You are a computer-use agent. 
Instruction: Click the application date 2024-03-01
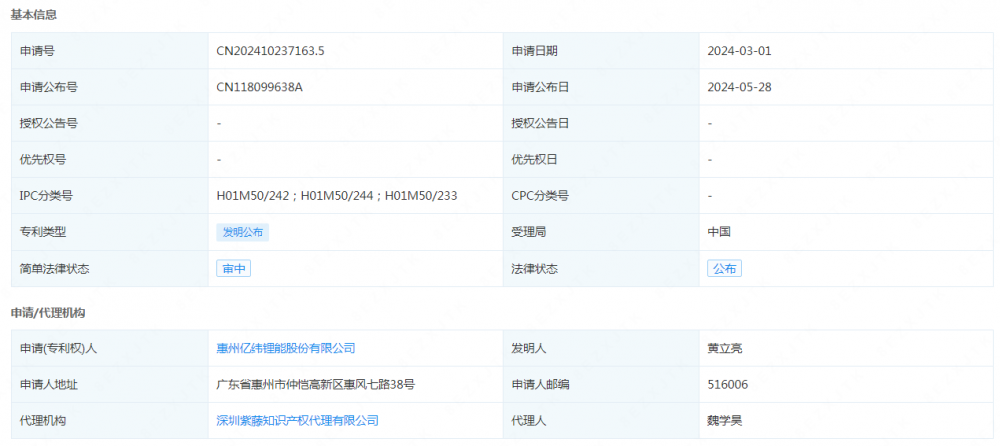coord(739,51)
